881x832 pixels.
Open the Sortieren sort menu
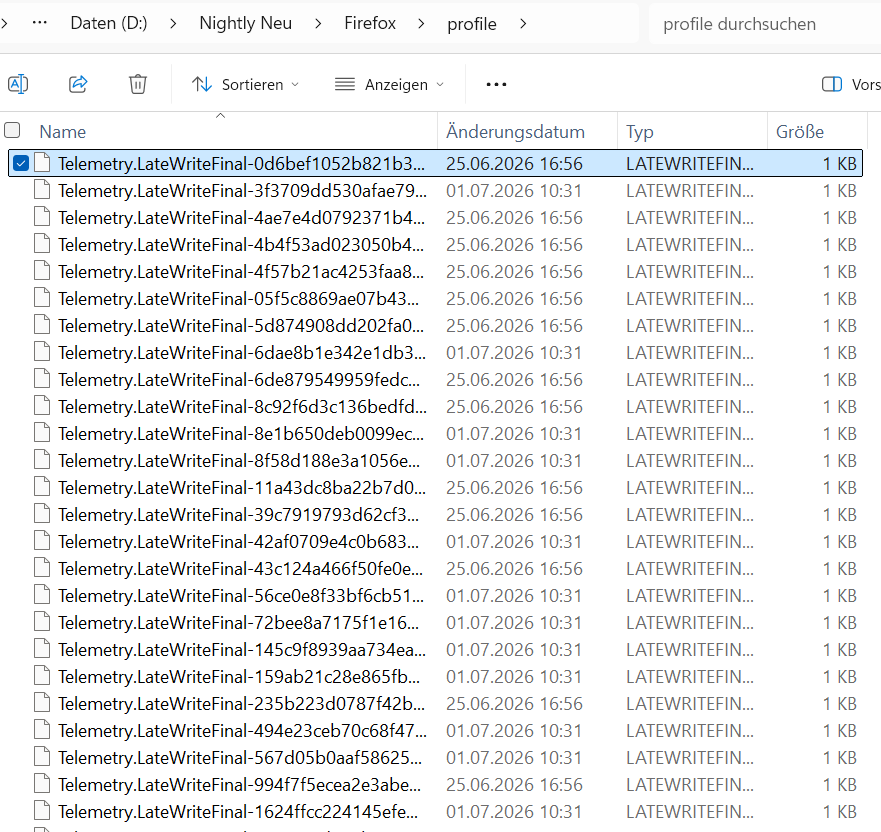pyautogui.click(x=246, y=85)
